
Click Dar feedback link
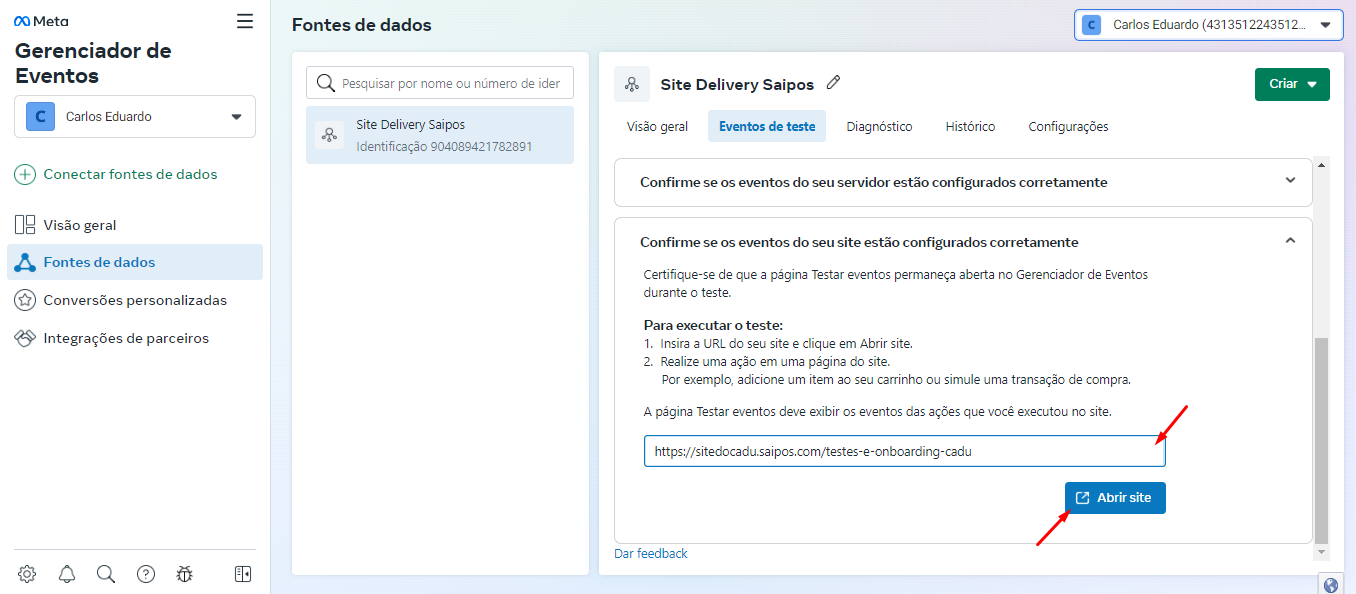pyautogui.click(x=651, y=553)
